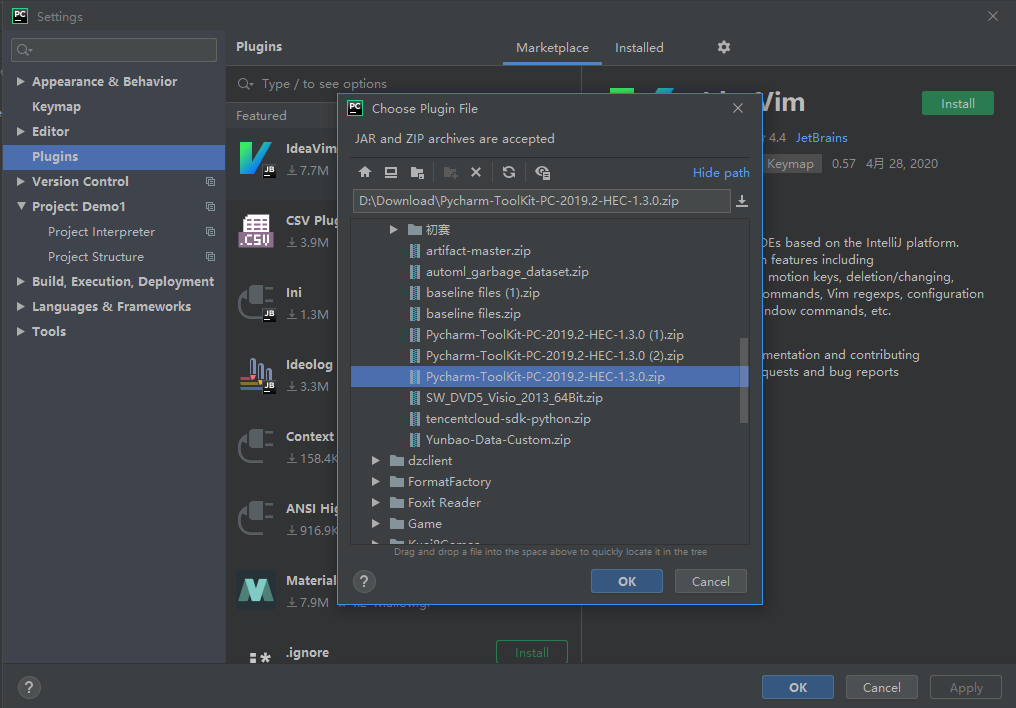Click Cancel in Choose Plugin File dialog
The width and height of the screenshot is (1016, 708).
click(x=710, y=582)
